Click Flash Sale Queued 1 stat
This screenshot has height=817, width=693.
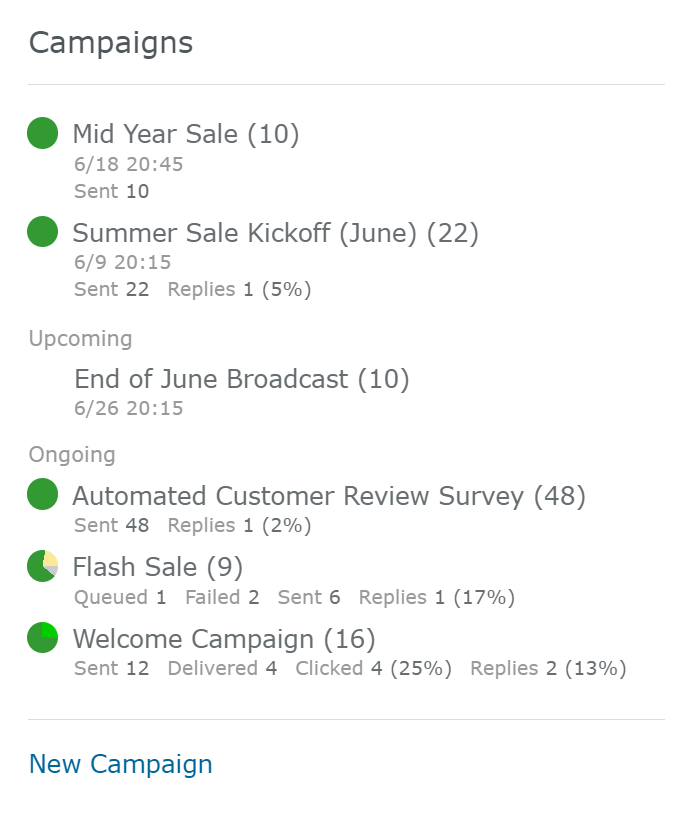(x=120, y=597)
